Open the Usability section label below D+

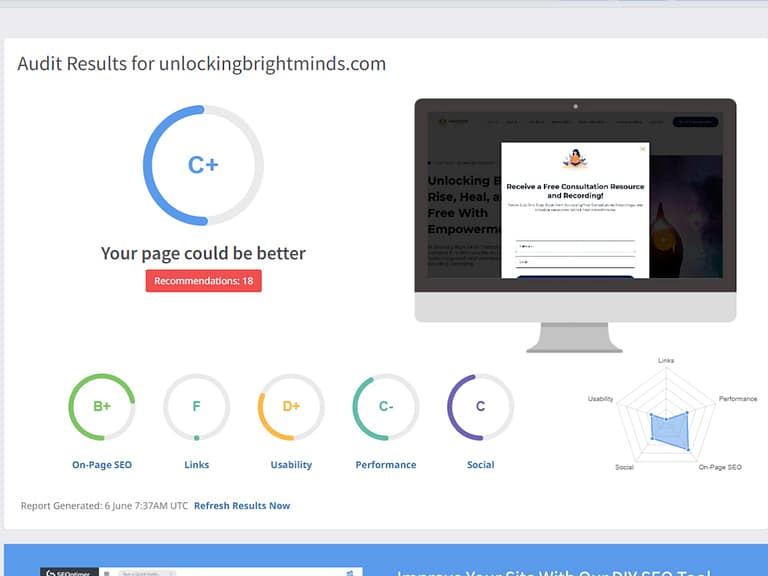click(x=291, y=465)
